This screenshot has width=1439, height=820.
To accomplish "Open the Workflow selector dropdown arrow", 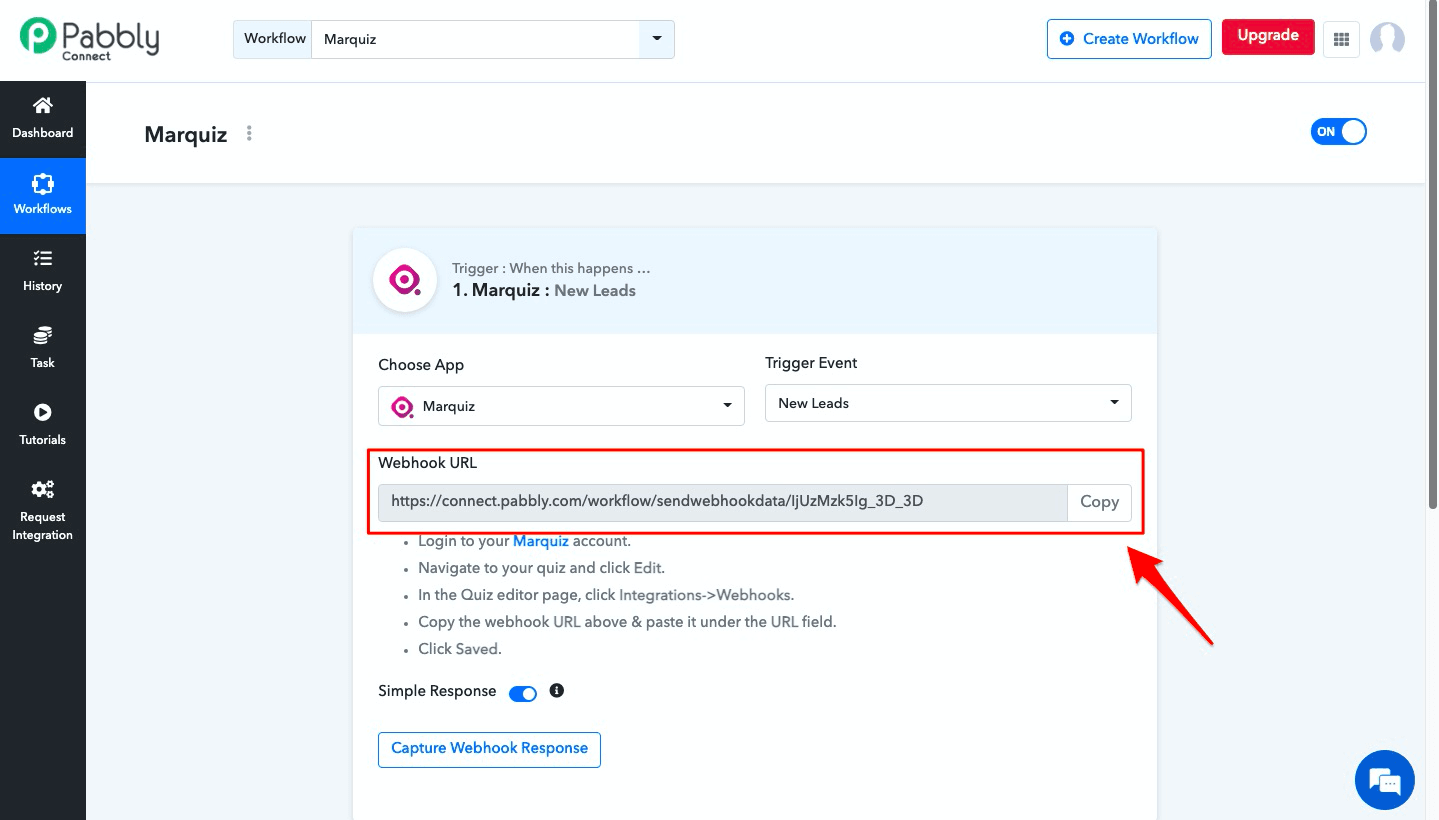I will pyautogui.click(x=657, y=39).
